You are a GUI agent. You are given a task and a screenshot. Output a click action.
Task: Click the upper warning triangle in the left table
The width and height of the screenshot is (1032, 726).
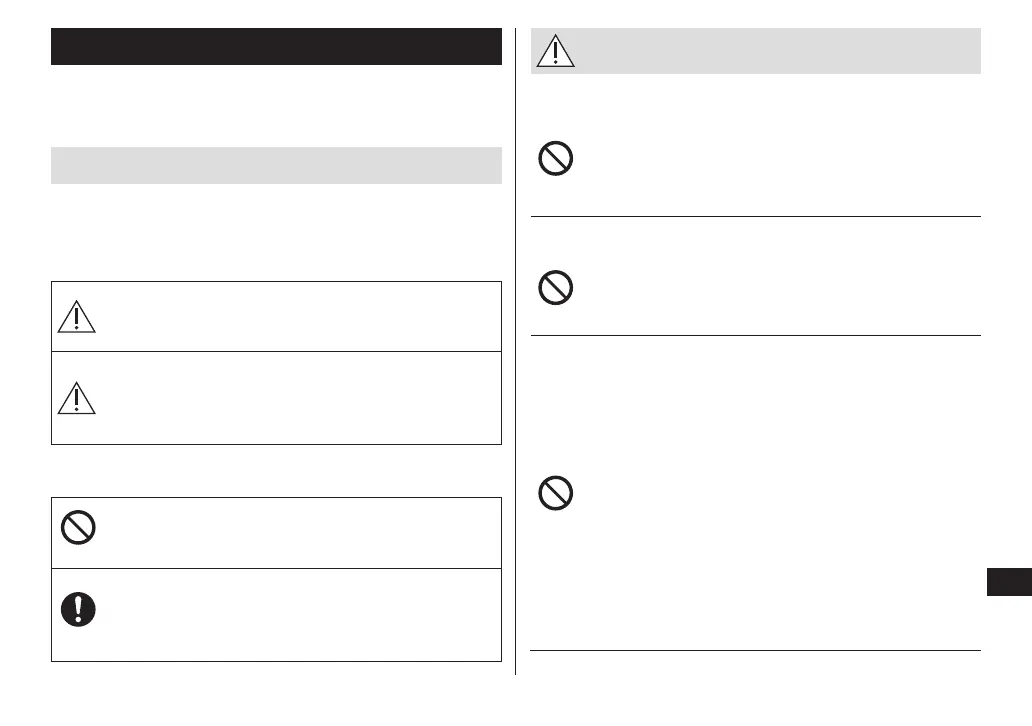point(76,316)
